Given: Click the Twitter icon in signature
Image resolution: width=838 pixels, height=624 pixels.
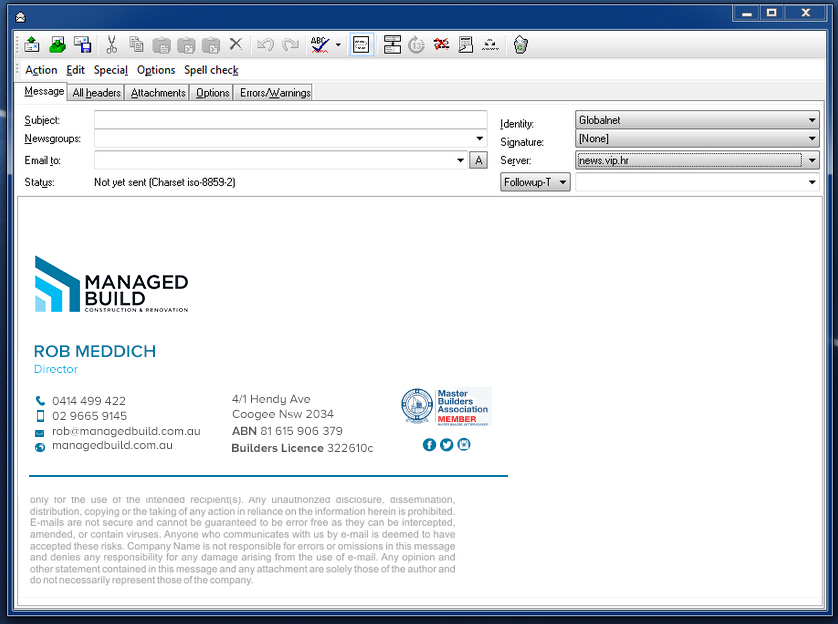Looking at the screenshot, I should [446, 444].
